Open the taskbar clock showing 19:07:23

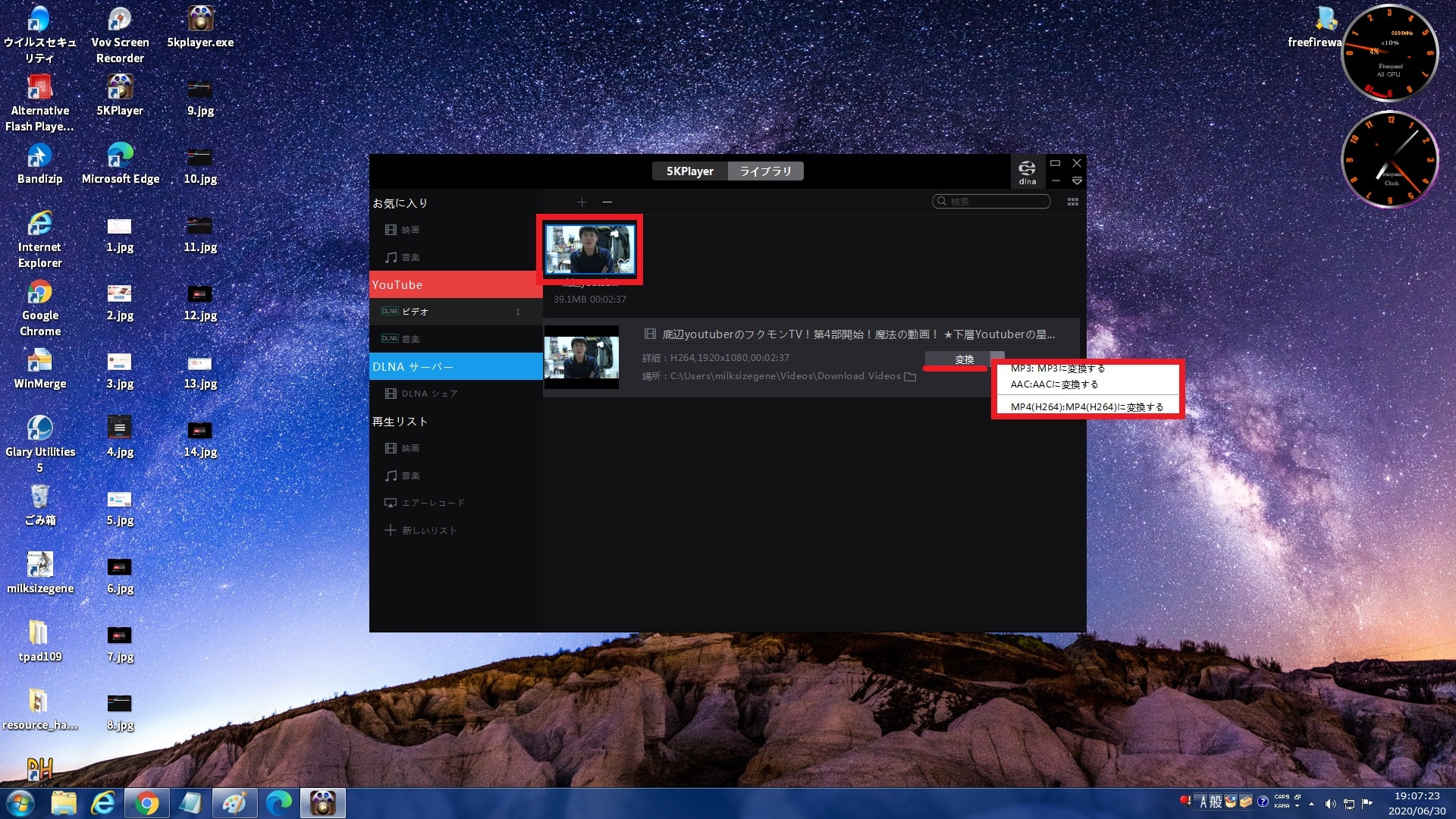click(x=1417, y=804)
